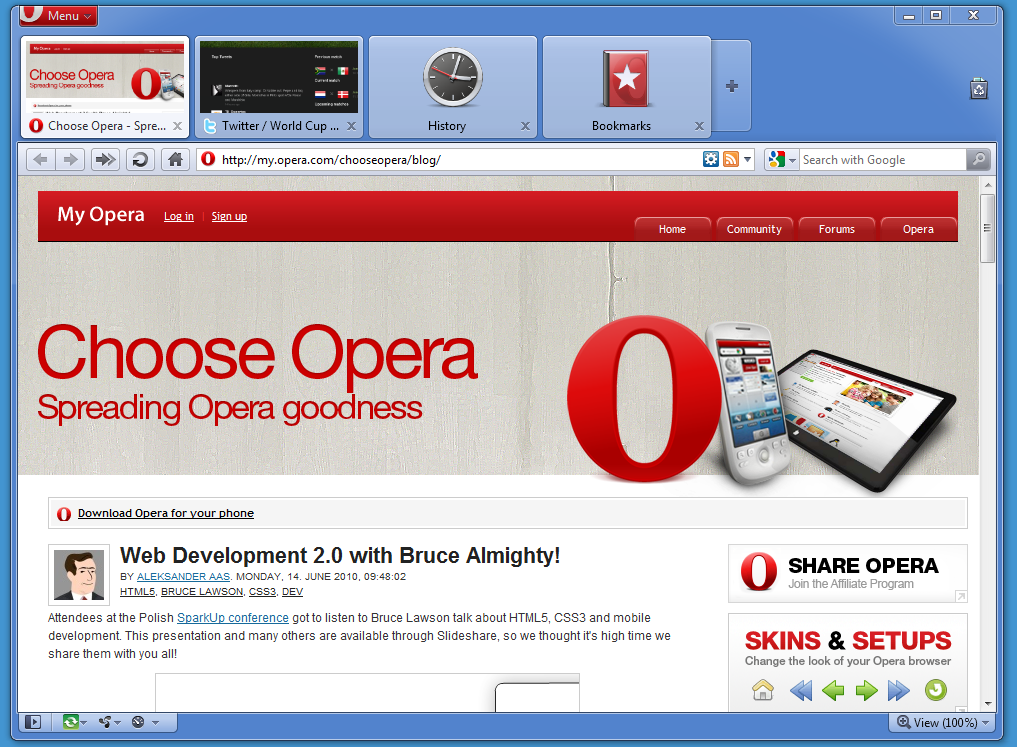Click the Log in link on My Opera

178,216
